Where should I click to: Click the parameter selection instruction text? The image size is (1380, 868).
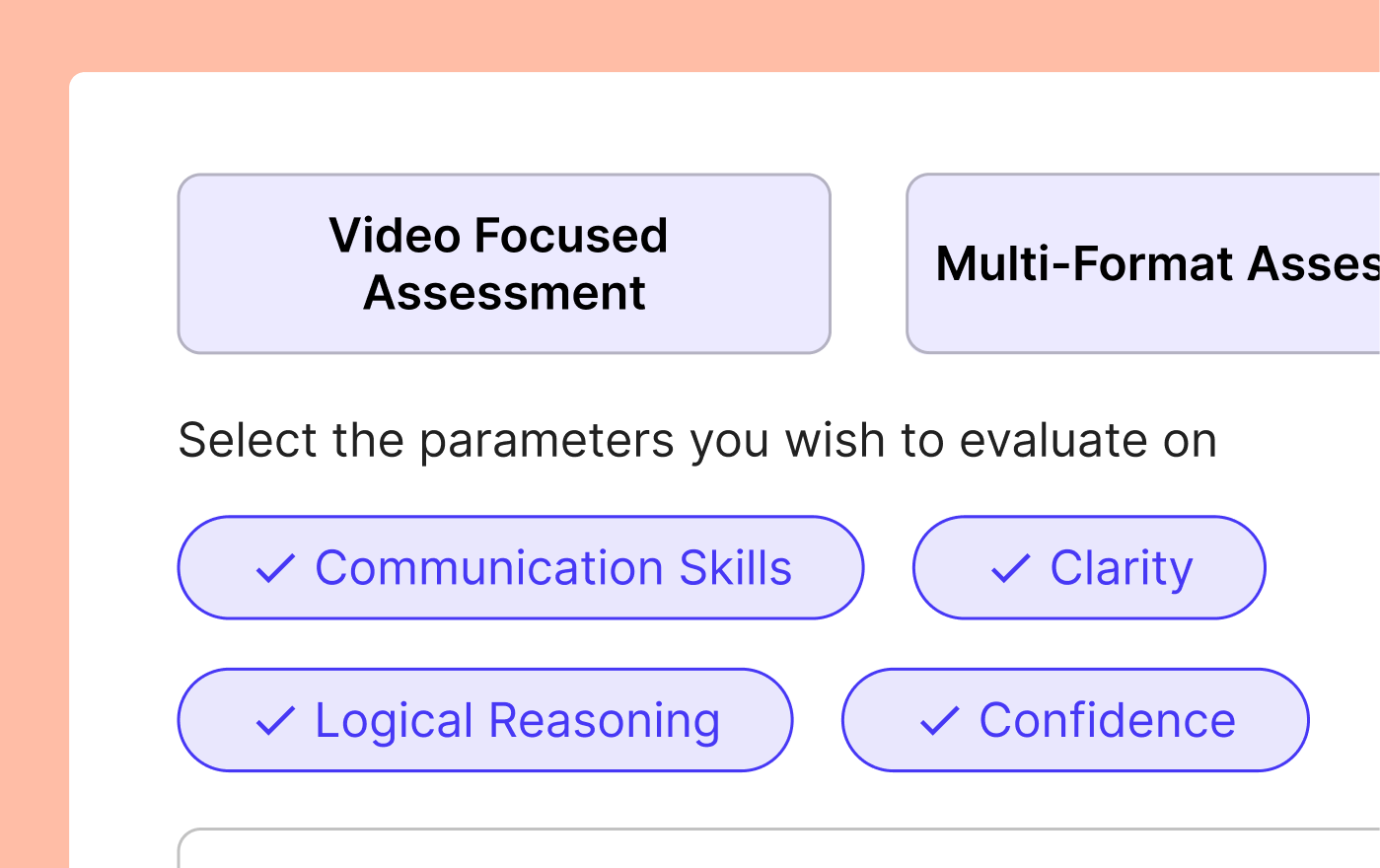(697, 440)
